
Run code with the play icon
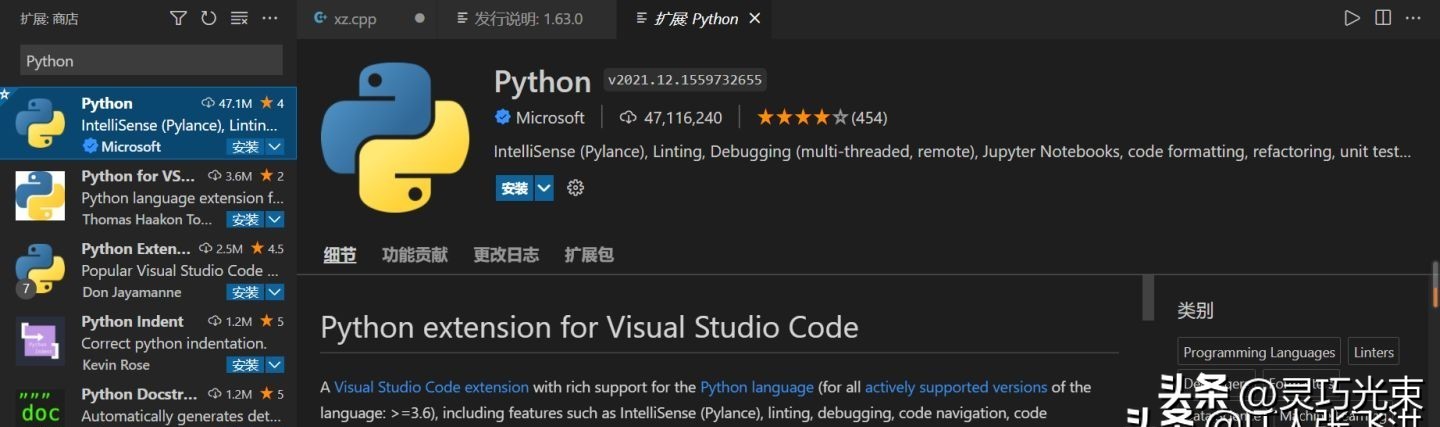(1352, 18)
